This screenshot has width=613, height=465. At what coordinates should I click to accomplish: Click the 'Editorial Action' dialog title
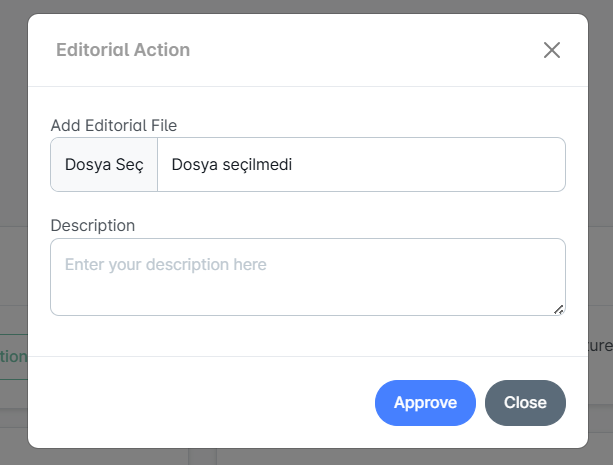123,50
